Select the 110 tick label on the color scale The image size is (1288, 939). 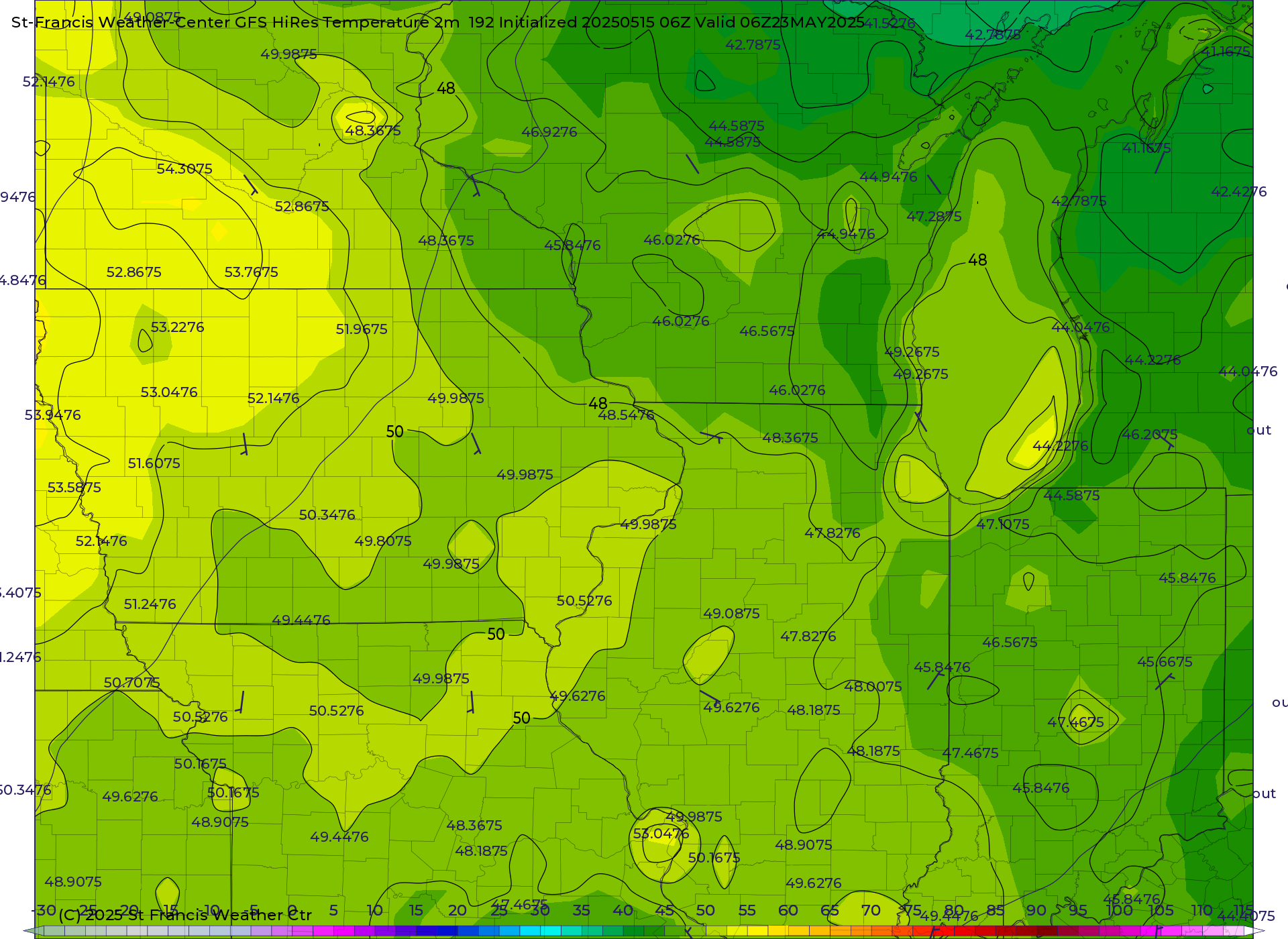[x=1201, y=910]
